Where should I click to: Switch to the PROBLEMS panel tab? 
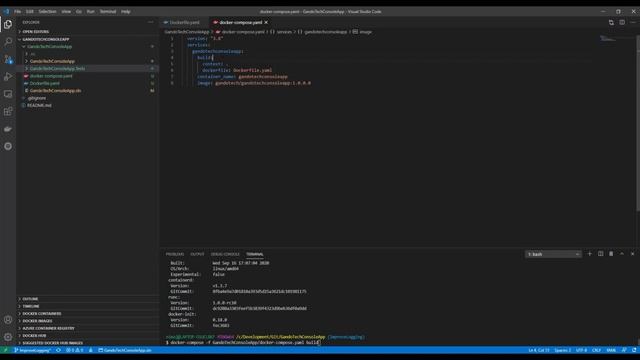(x=175, y=254)
